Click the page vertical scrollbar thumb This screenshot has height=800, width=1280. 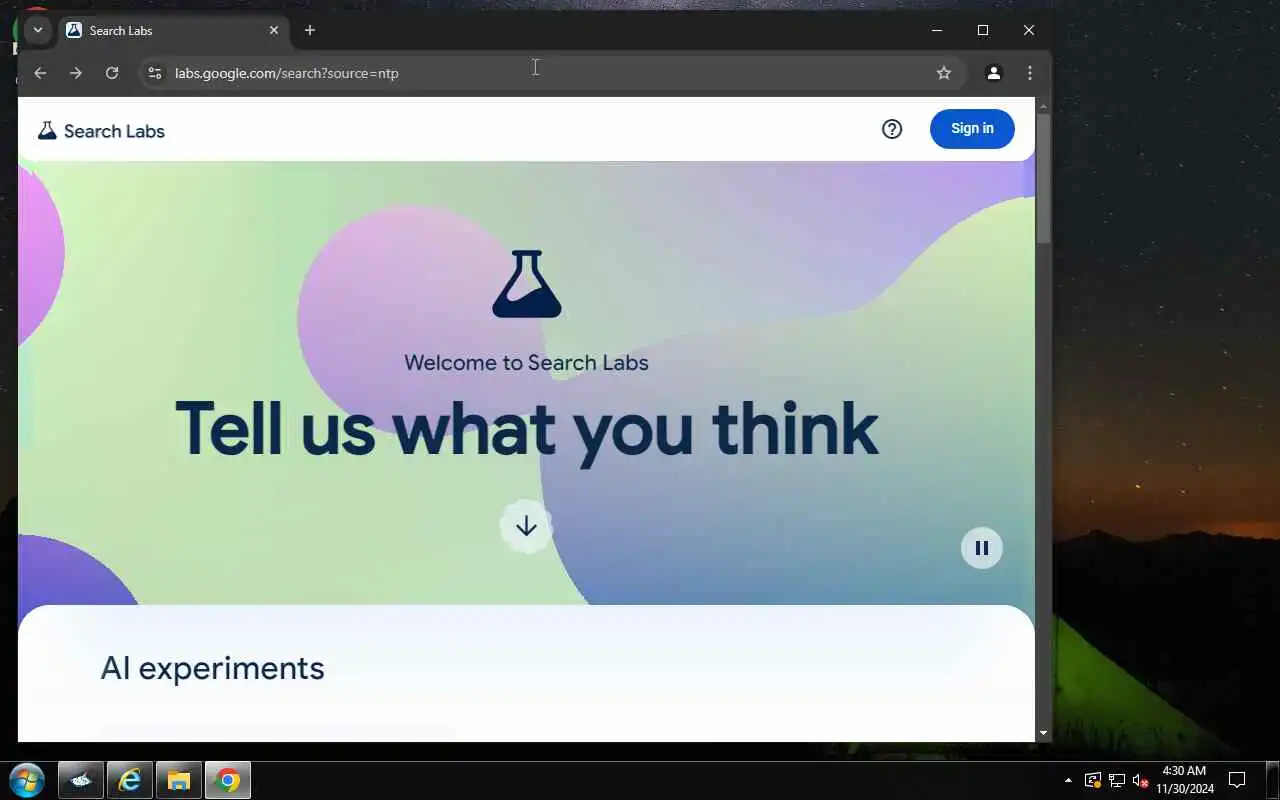1043,178
